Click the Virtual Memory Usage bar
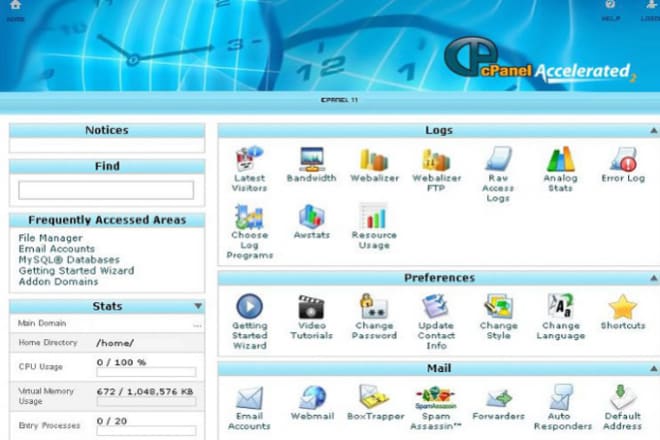 [x=146, y=402]
